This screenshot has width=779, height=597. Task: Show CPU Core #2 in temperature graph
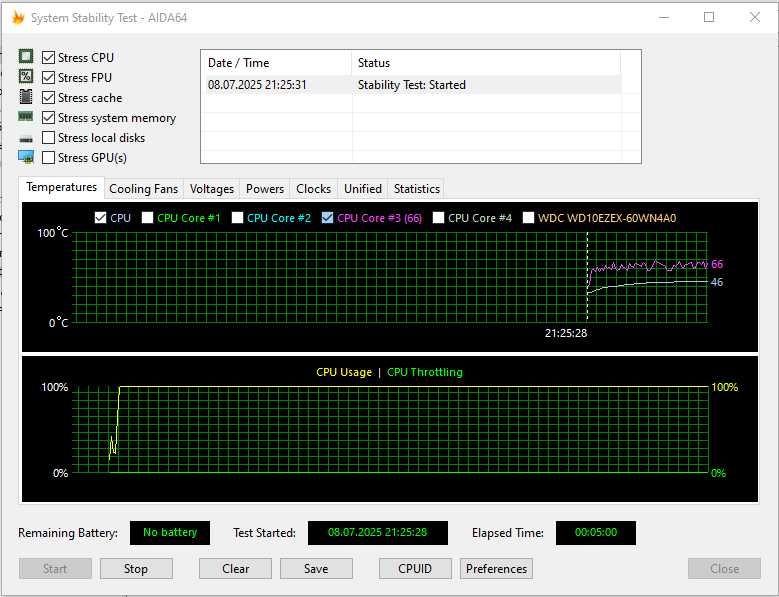pyautogui.click(x=237, y=218)
